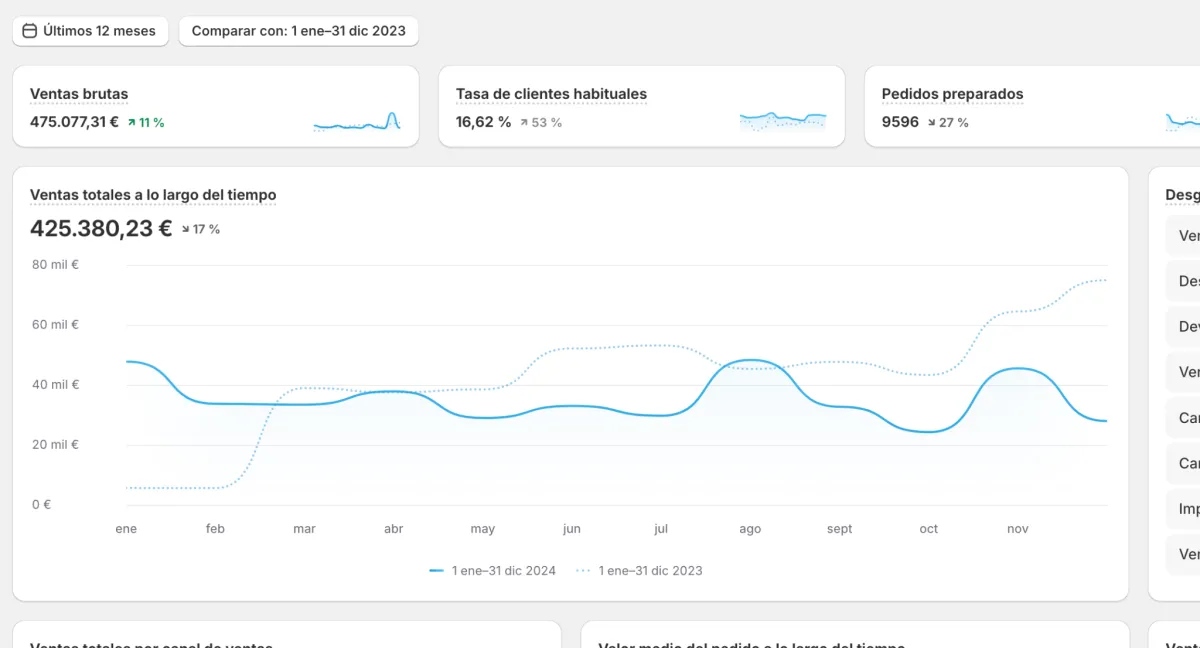
Task: Select the "ago" month on the chart axis
Action: (750, 529)
